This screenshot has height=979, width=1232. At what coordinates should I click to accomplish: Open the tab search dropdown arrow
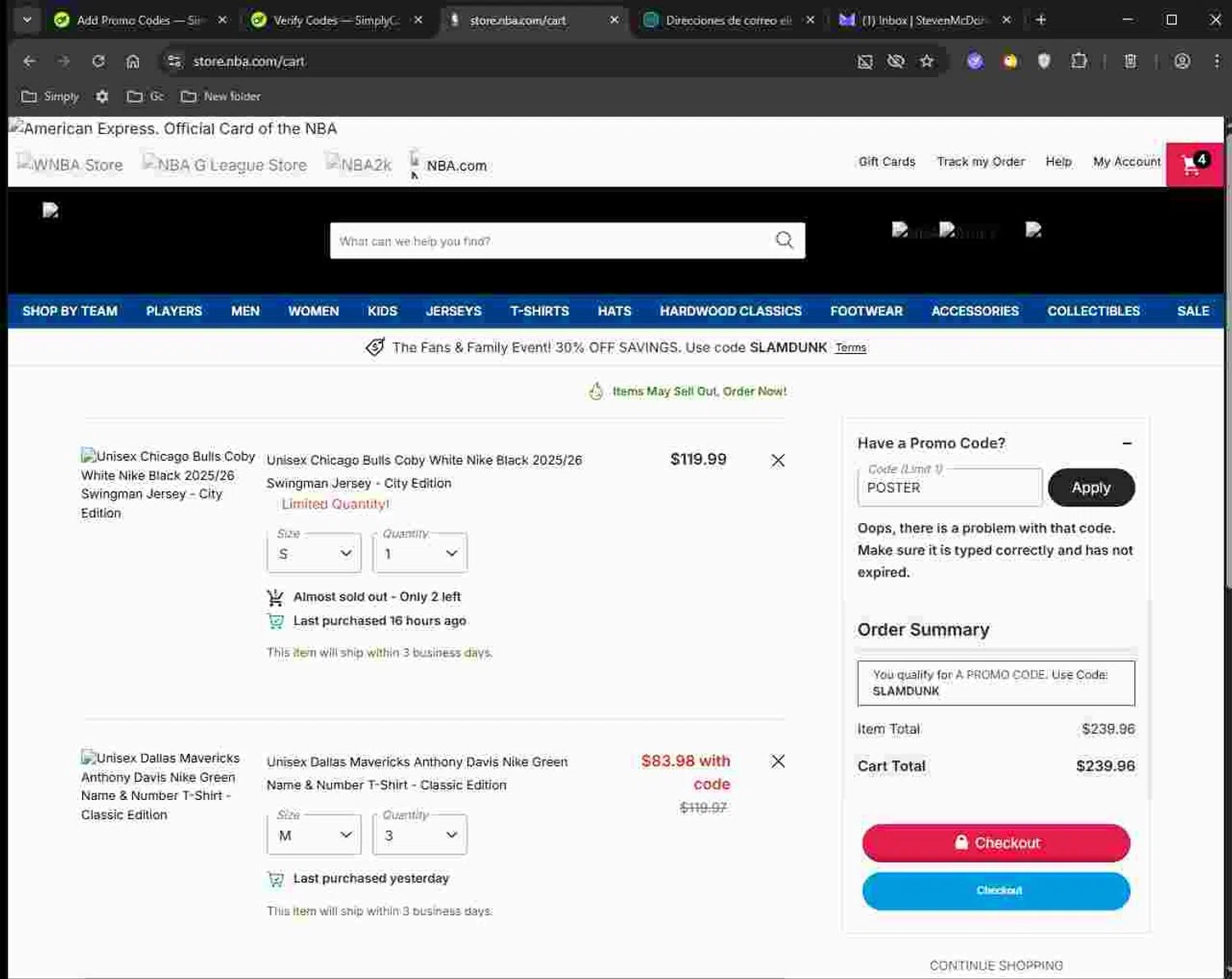click(27, 20)
